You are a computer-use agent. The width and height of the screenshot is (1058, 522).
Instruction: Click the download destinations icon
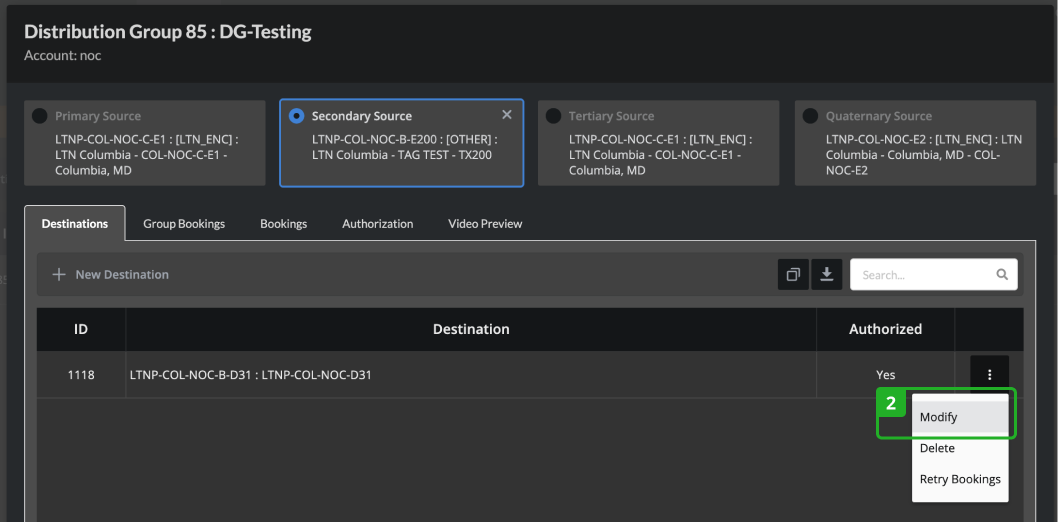[827, 274]
